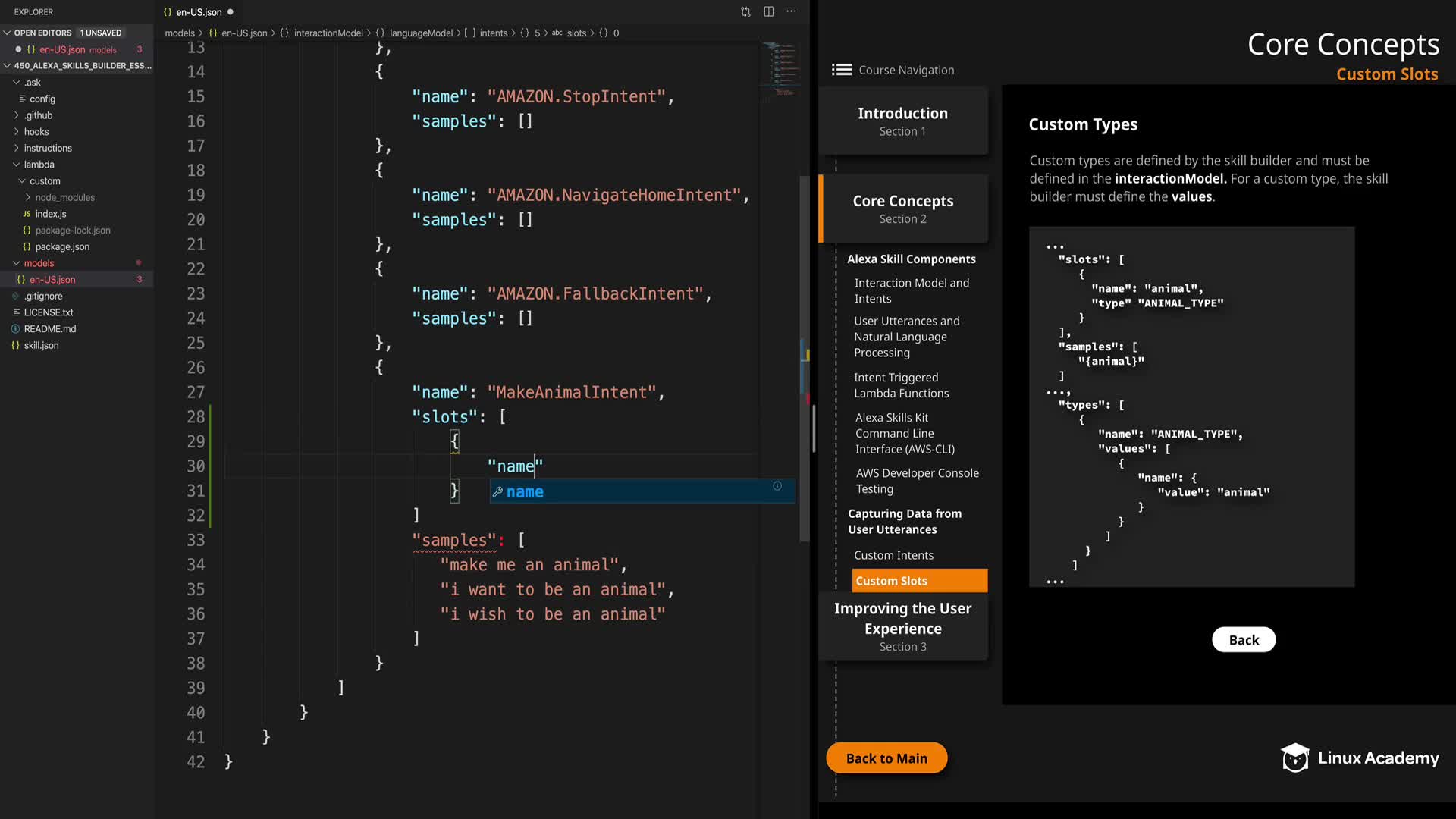Click the suggestion info icon in autocomplete

pyautogui.click(x=777, y=486)
